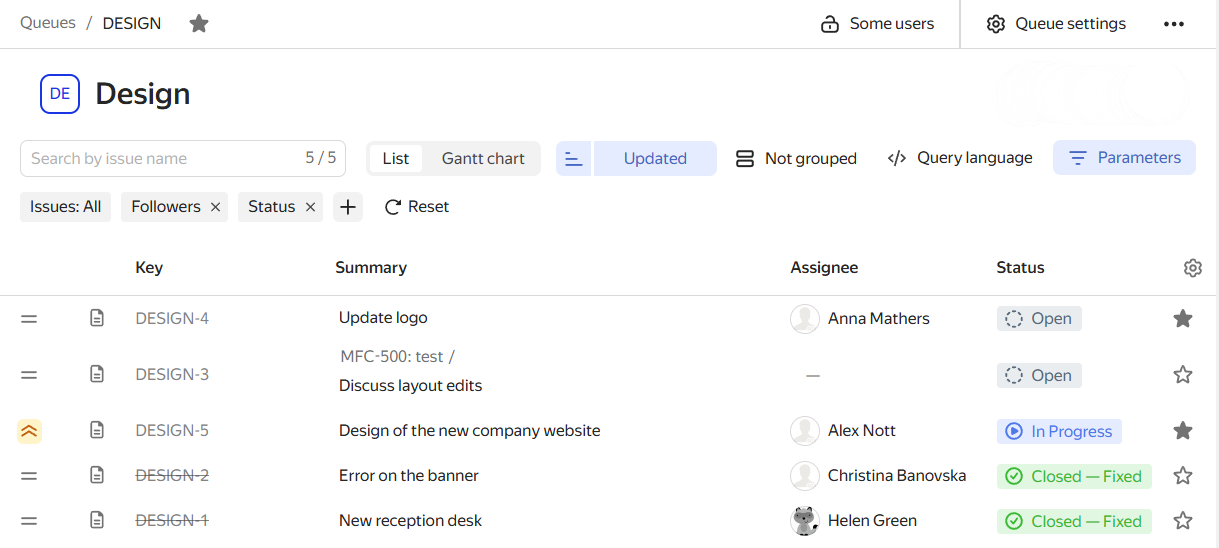Click Alex Nott's avatar icon

click(805, 431)
